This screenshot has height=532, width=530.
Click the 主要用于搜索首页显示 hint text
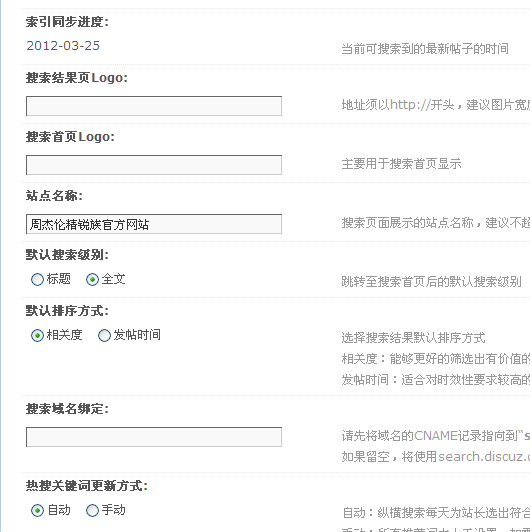(401, 164)
